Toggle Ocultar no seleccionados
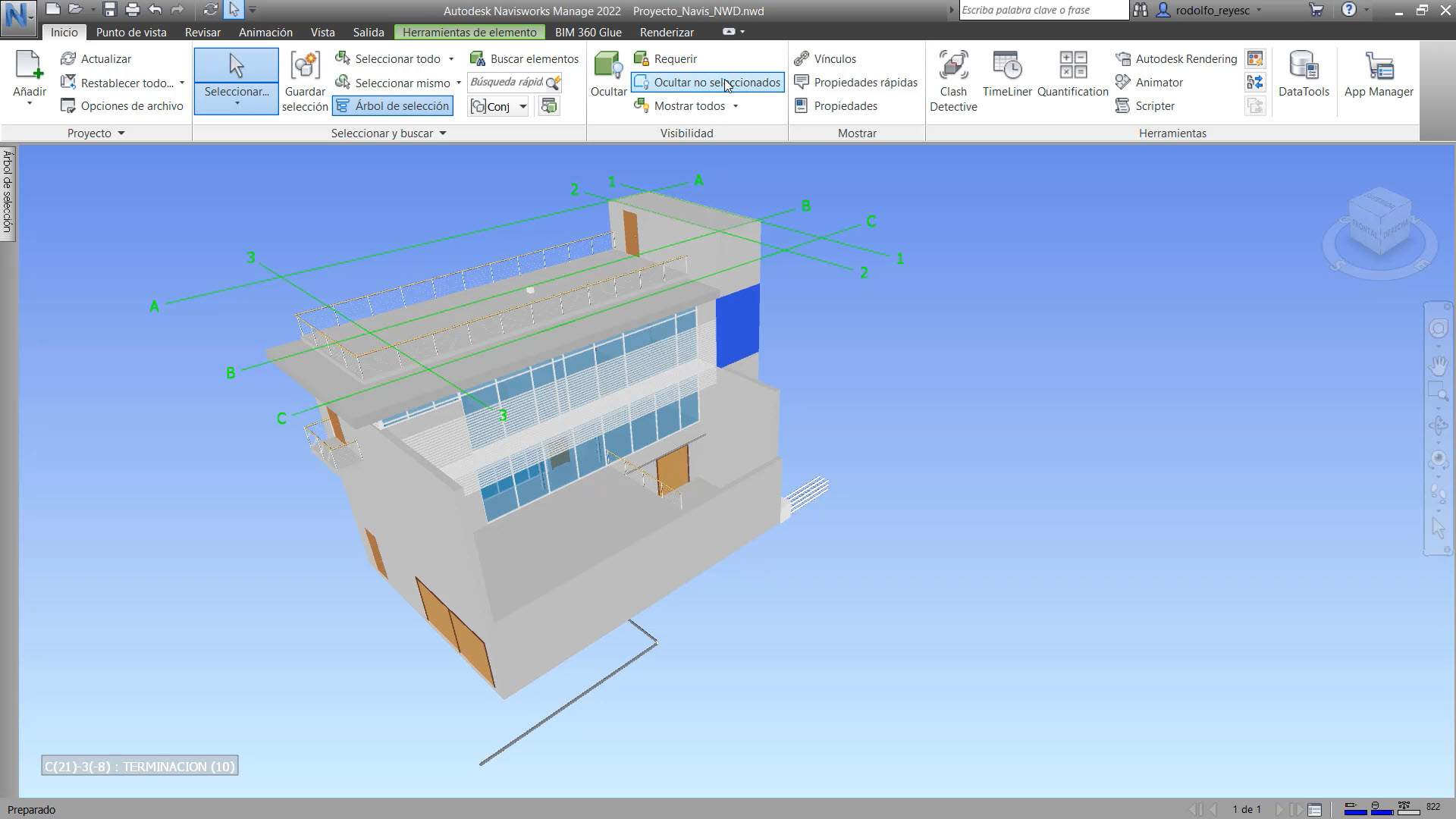 (707, 82)
